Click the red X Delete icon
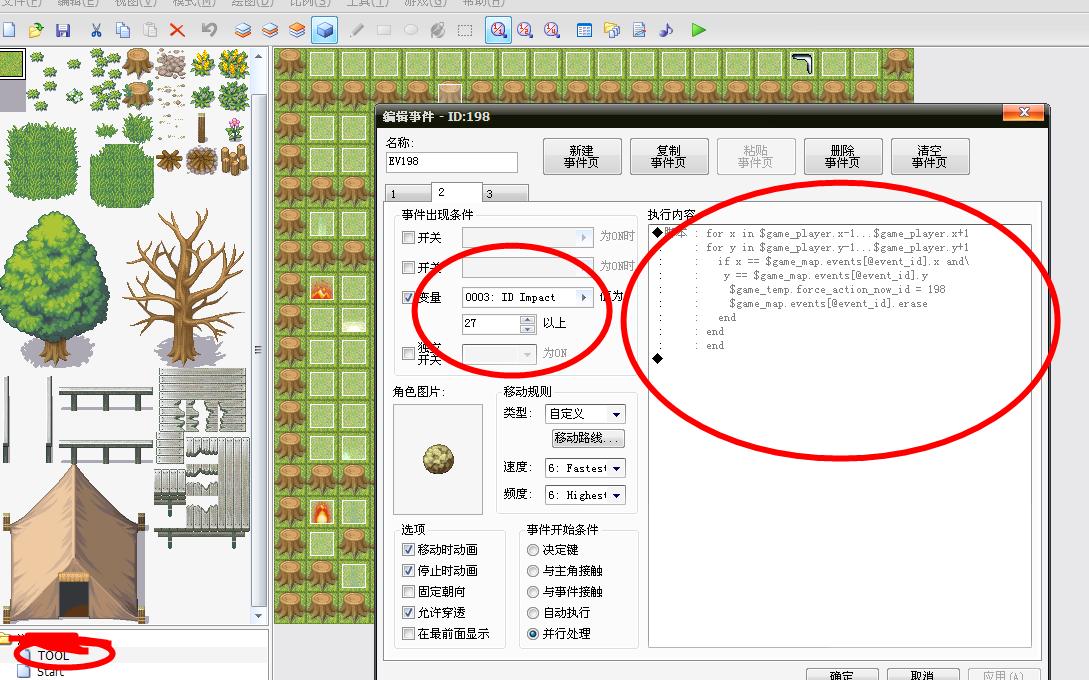 coord(177,30)
